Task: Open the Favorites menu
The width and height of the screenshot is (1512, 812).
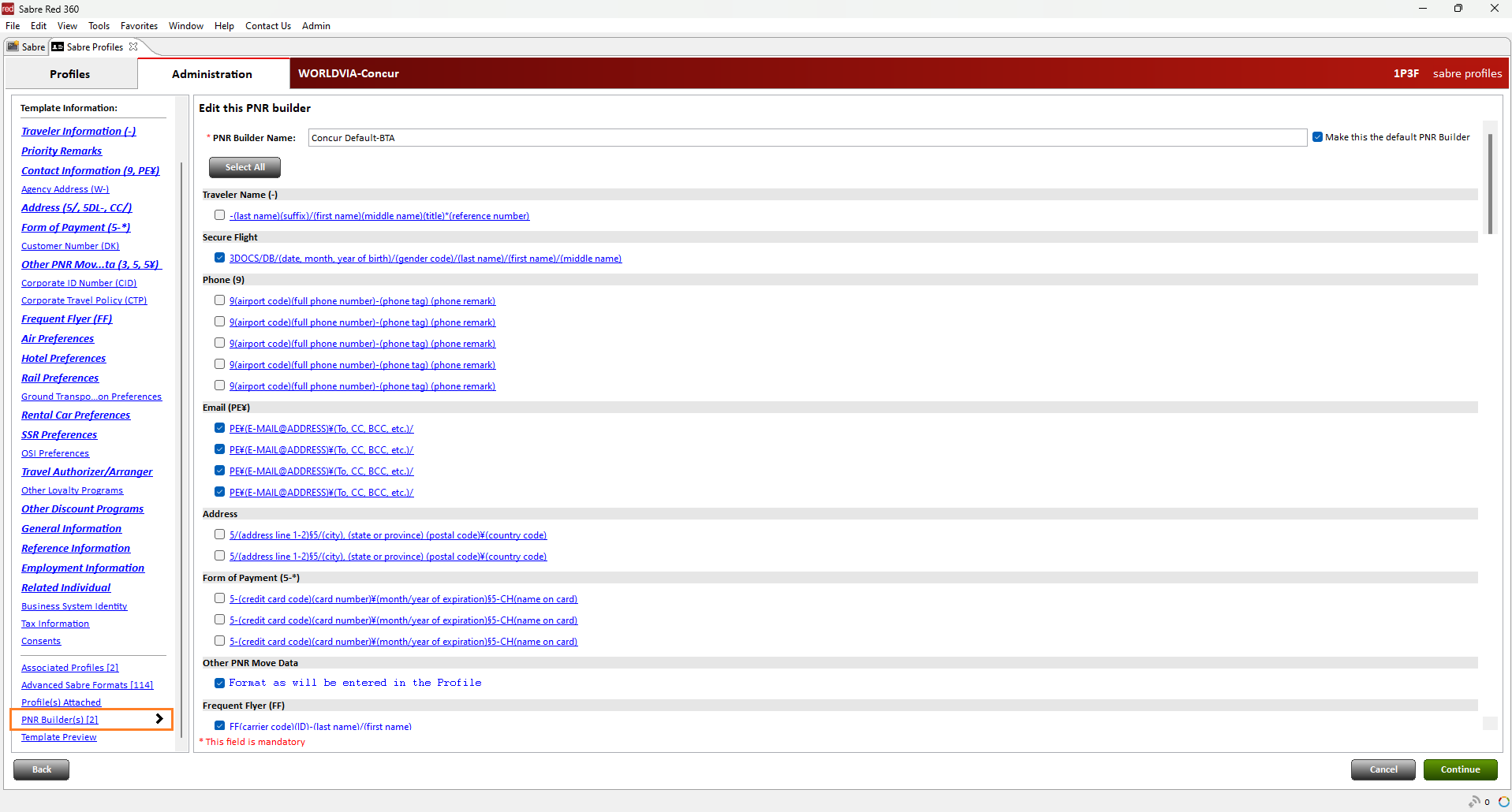Action: click(x=139, y=26)
